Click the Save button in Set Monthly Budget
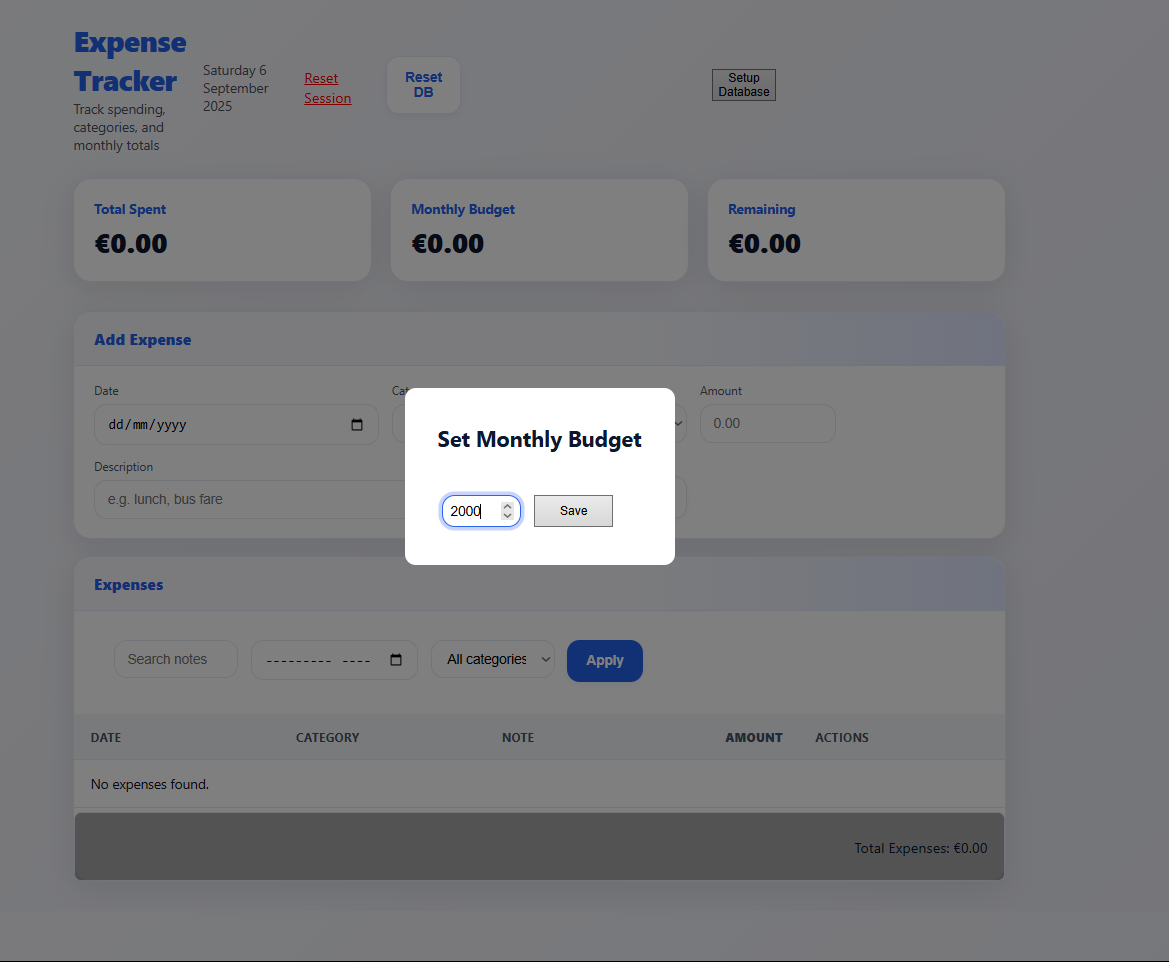Screen dimensions: 1169x962 pyautogui.click(x=573, y=510)
